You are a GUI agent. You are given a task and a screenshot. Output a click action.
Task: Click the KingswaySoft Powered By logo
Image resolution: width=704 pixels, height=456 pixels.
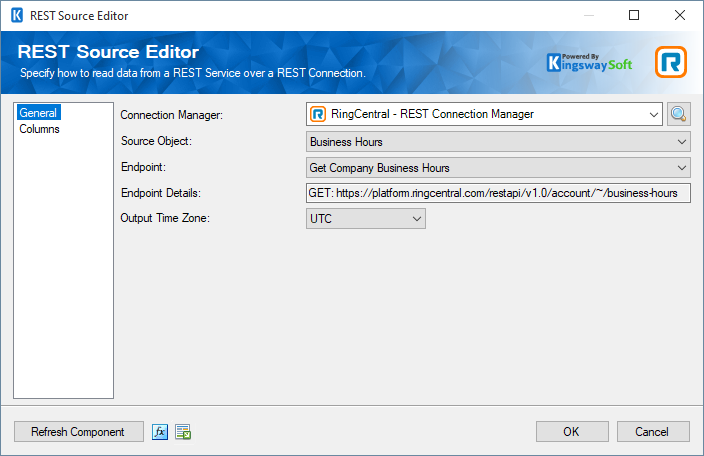pyautogui.click(x=589, y=63)
